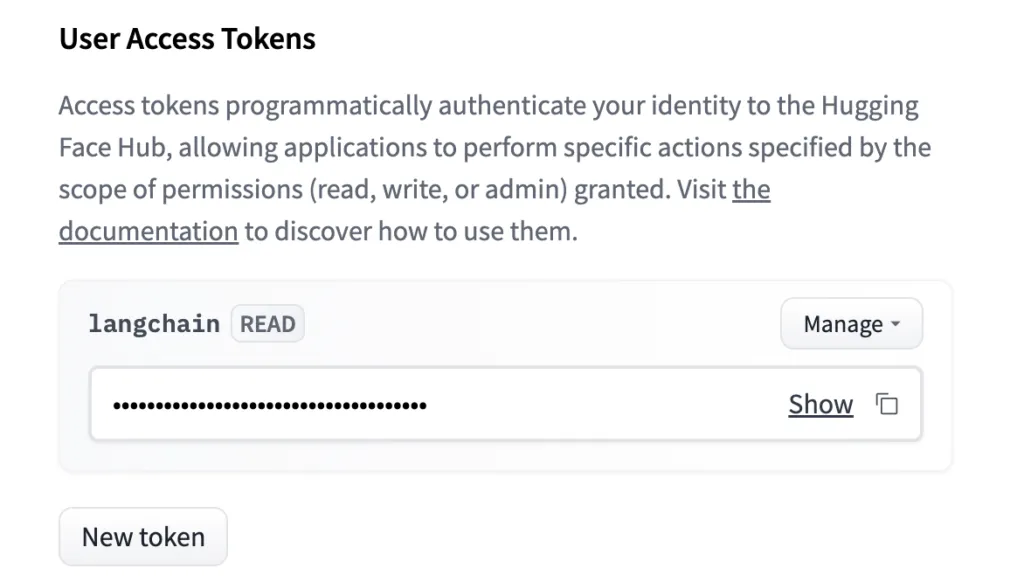This screenshot has height=582, width=1024.
Task: Click the empty area right of New token button
Action: (x=588, y=537)
